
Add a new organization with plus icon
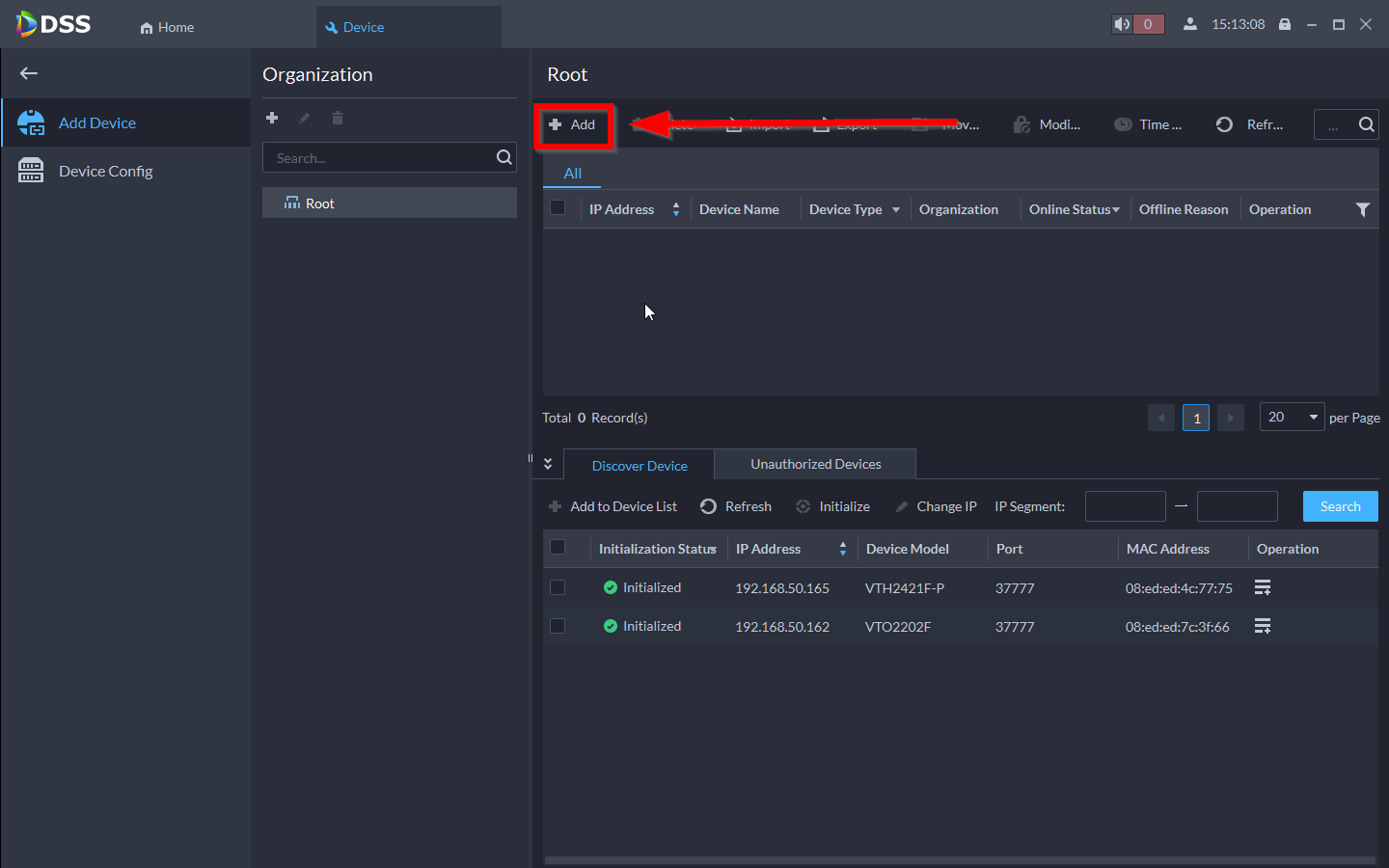tap(272, 118)
